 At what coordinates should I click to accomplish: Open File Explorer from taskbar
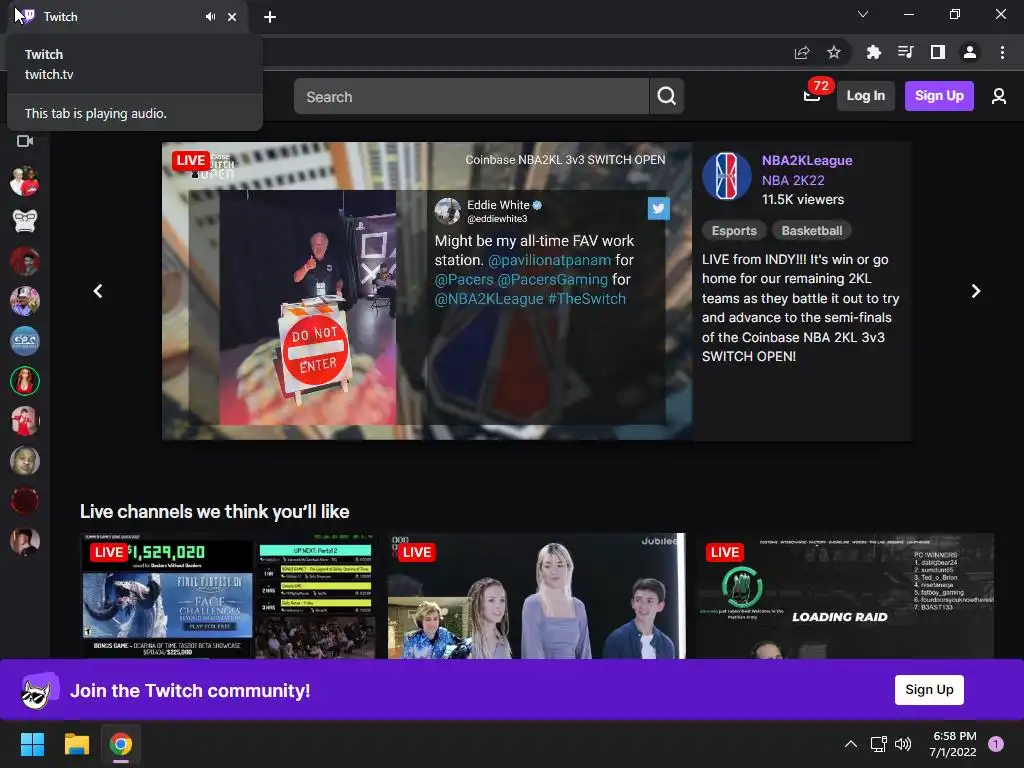76,744
